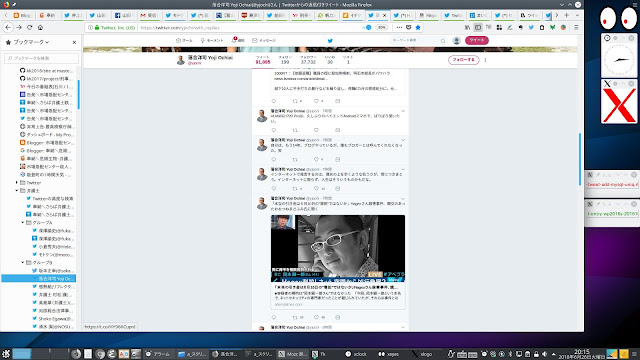Go back with Firefox back arrow
Viewport: 640px width, 360px height.
pos(8,27)
